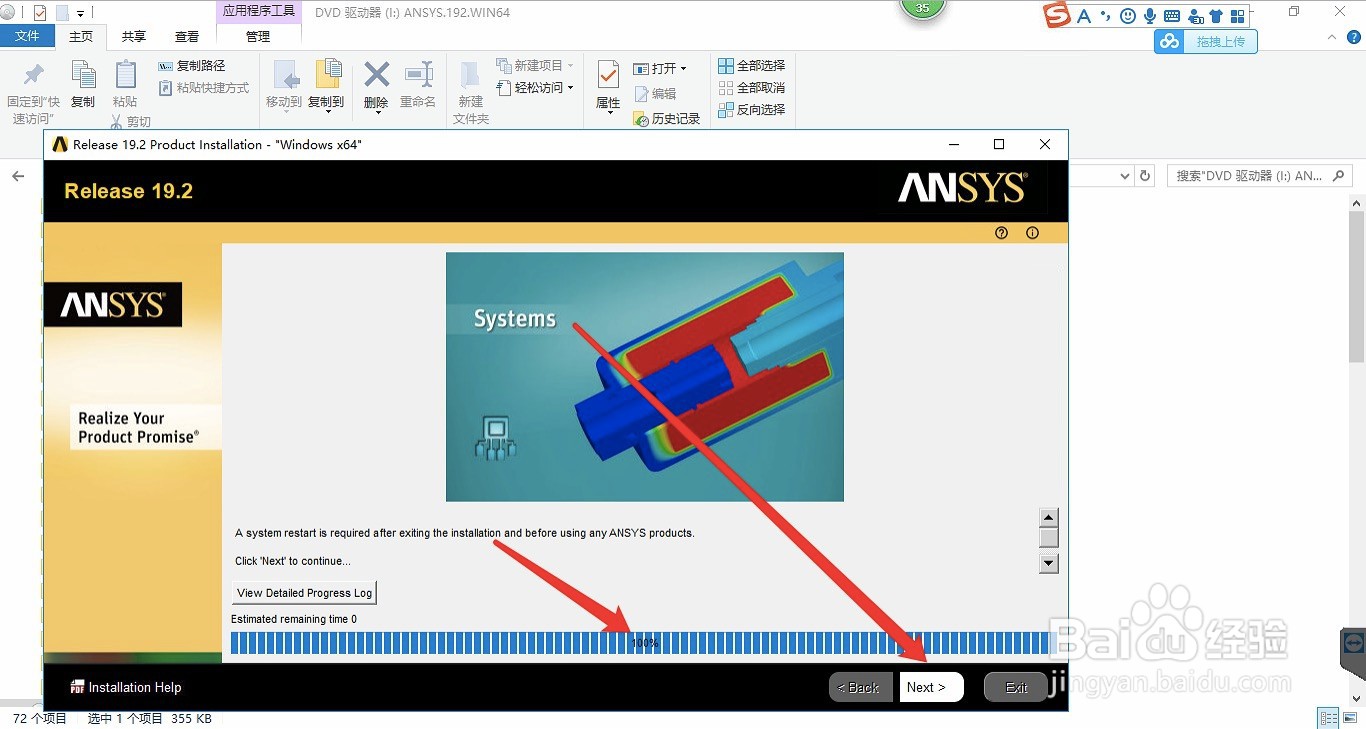Image resolution: width=1366 pixels, height=729 pixels.
Task: Click 复制路径 in ribbon
Action: [192, 66]
